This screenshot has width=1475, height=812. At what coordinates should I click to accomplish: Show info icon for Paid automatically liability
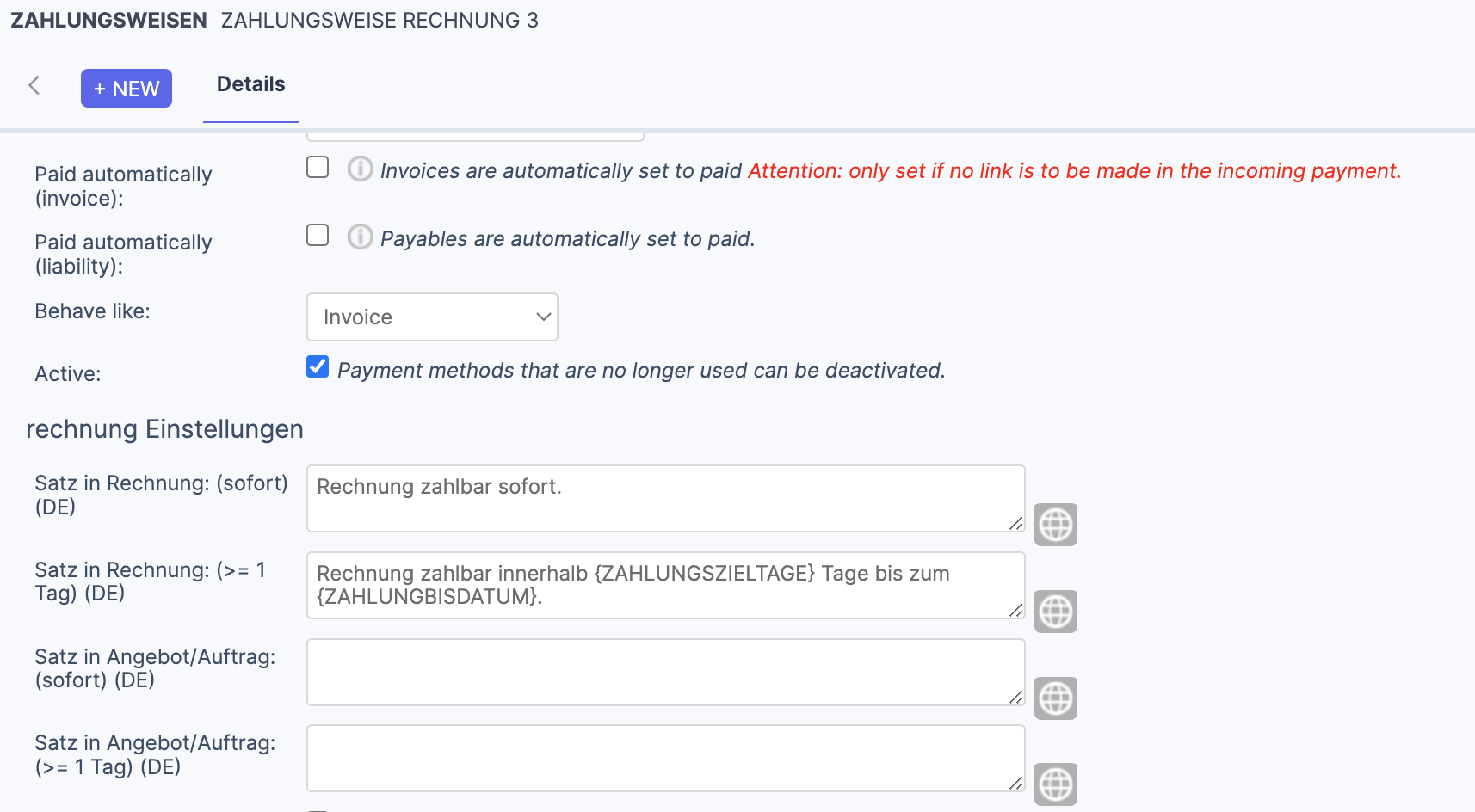[360, 237]
